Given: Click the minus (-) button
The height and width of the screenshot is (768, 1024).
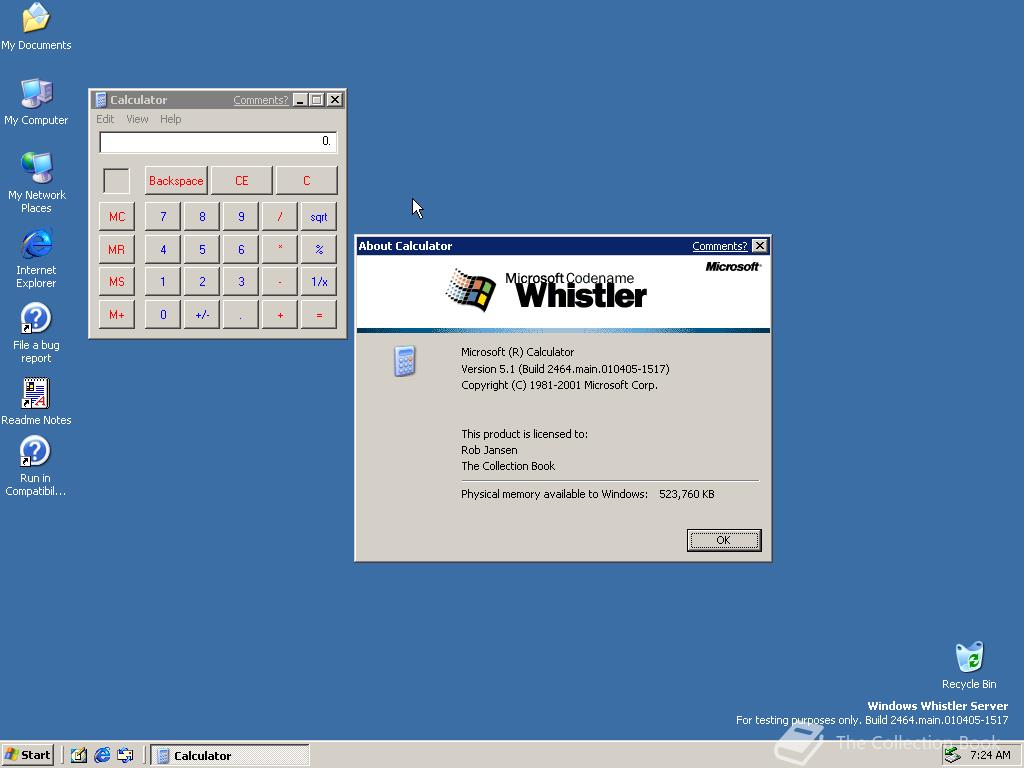Looking at the screenshot, I should (280, 281).
